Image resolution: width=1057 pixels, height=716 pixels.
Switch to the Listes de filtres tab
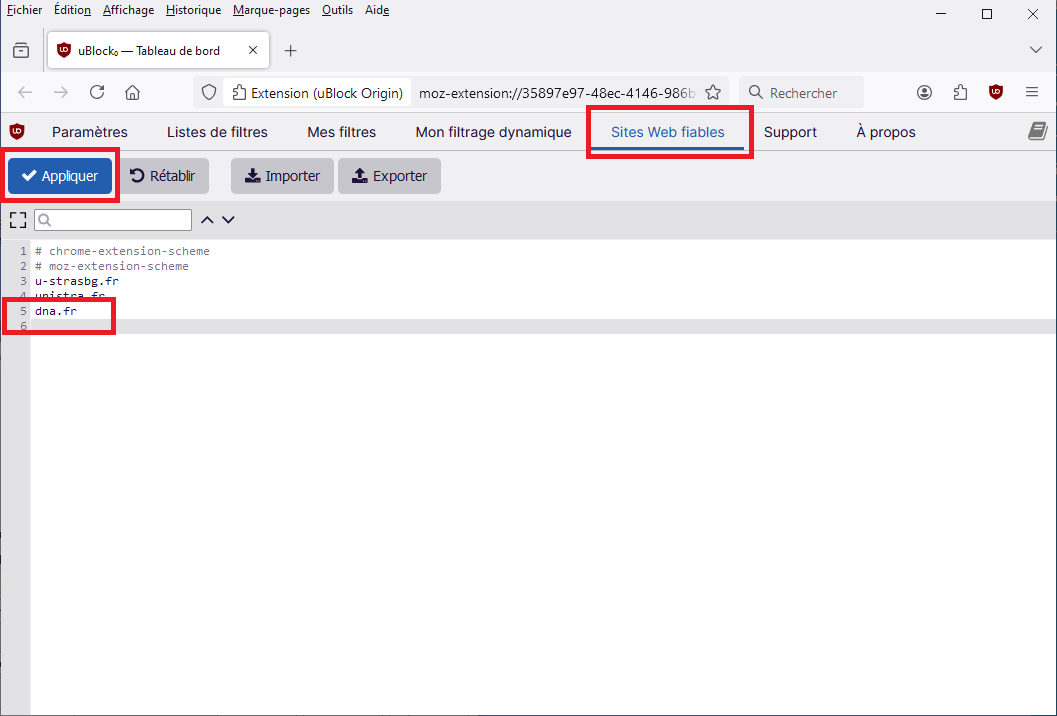[217, 132]
